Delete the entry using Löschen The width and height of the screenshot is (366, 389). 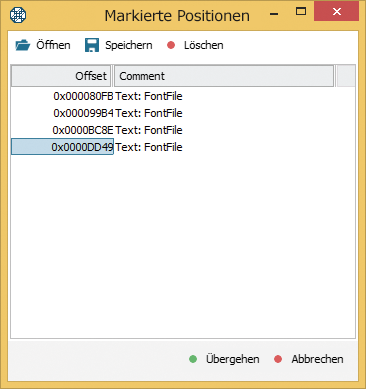pyautogui.click(x=195, y=45)
